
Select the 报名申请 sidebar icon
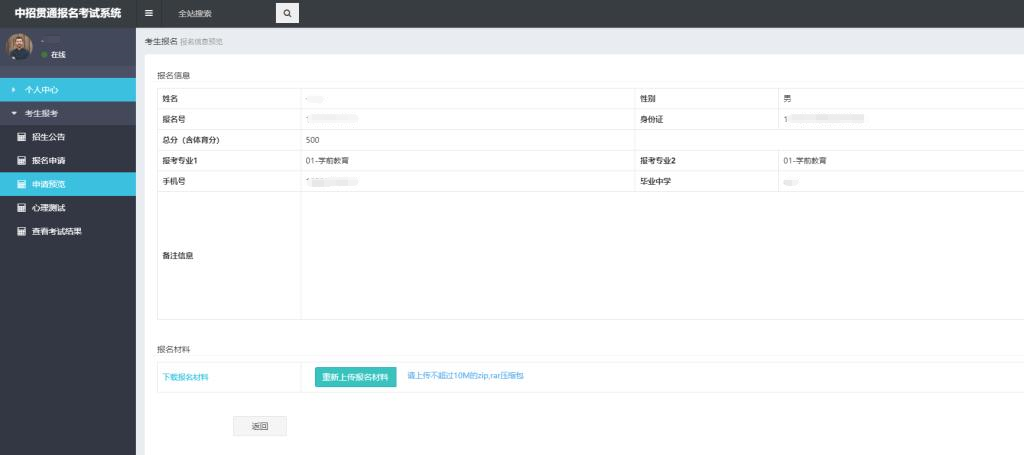tap(21, 161)
